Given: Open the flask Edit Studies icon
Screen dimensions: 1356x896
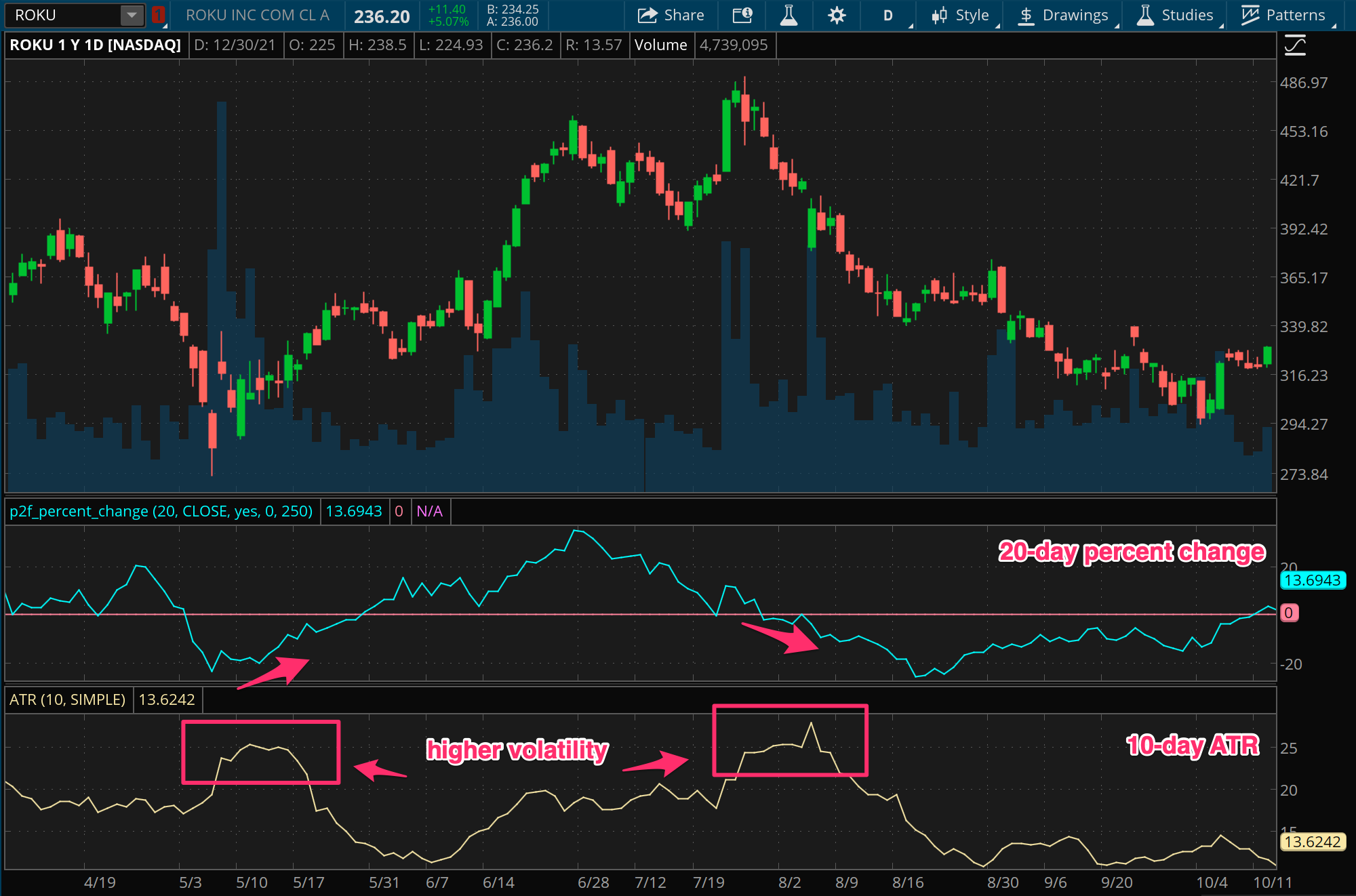Looking at the screenshot, I should [789, 15].
